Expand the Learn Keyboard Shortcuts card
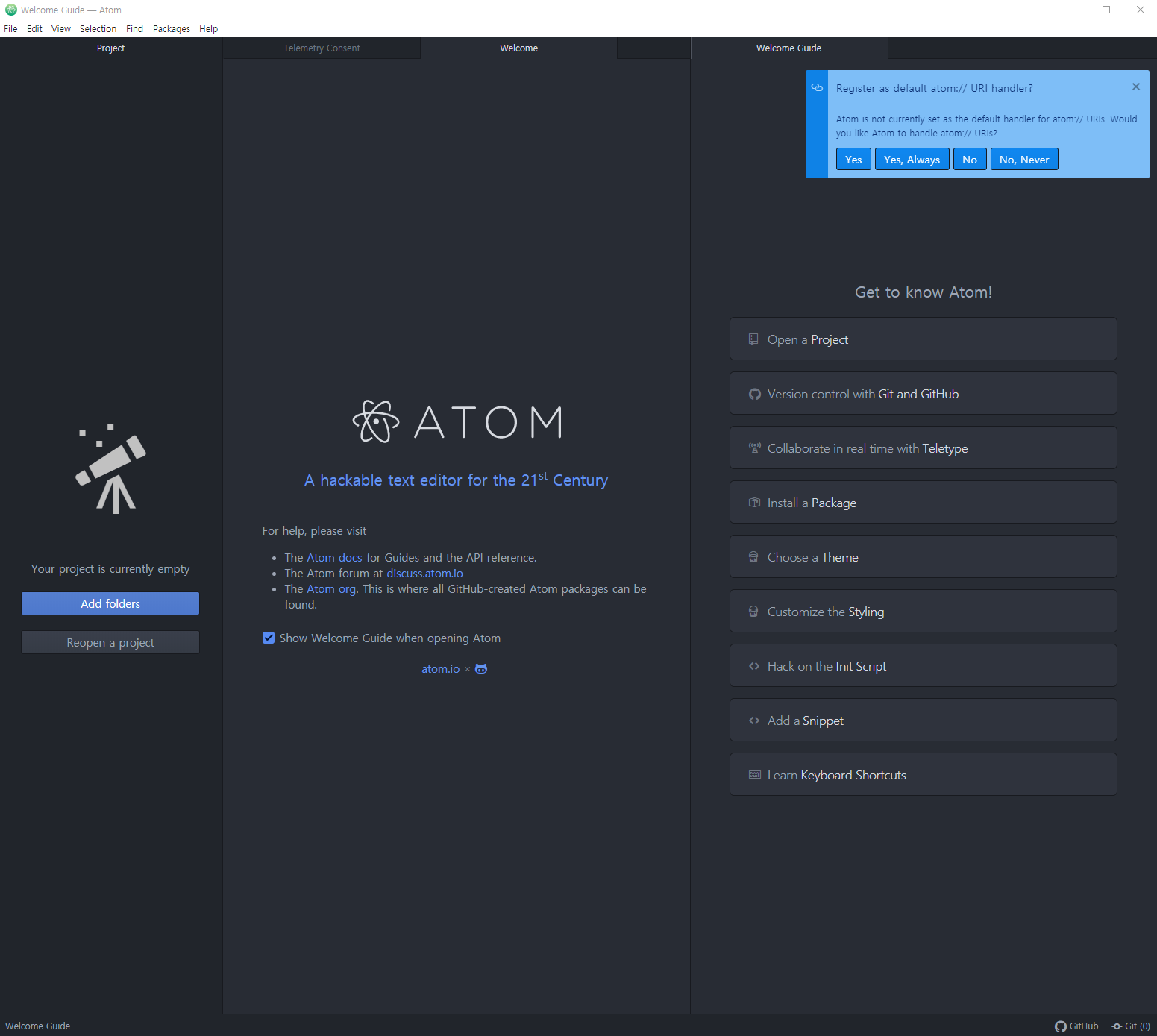This screenshot has height=1036, width=1157. [923, 775]
